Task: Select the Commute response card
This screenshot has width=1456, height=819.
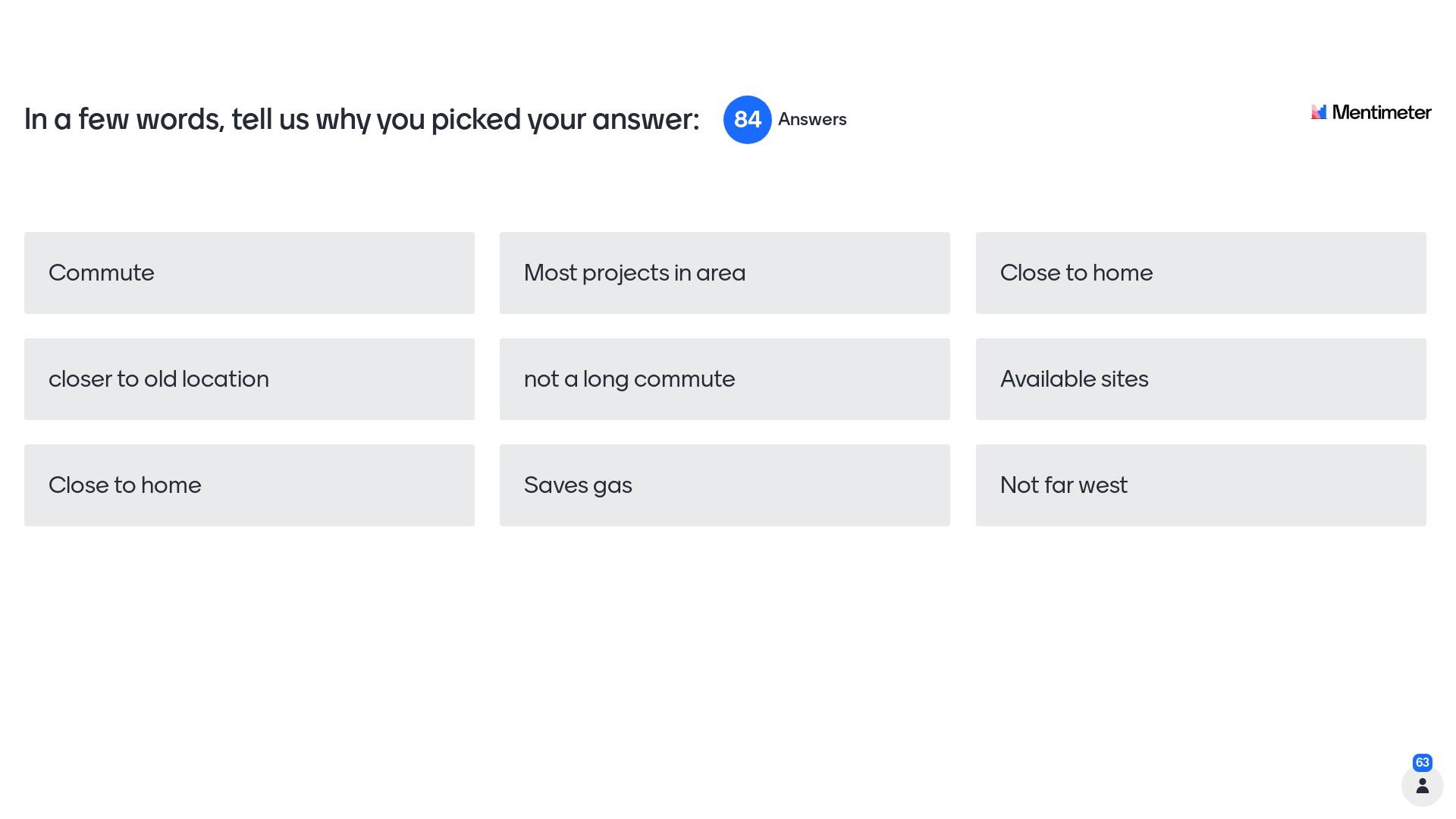Action: [249, 273]
